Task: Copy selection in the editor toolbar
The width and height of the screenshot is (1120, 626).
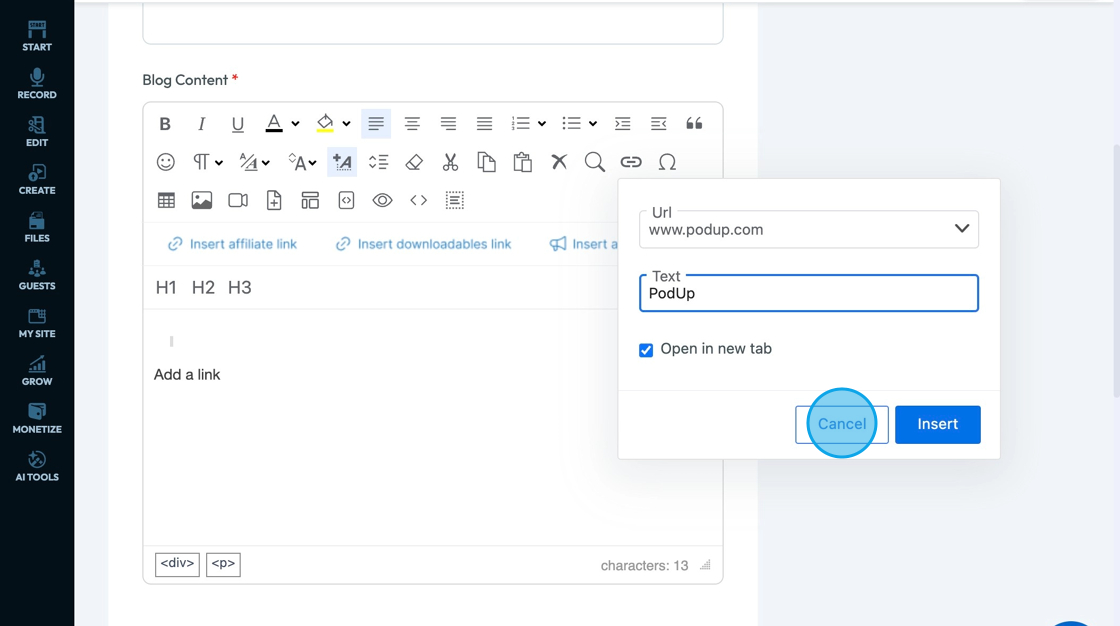Action: (486, 162)
